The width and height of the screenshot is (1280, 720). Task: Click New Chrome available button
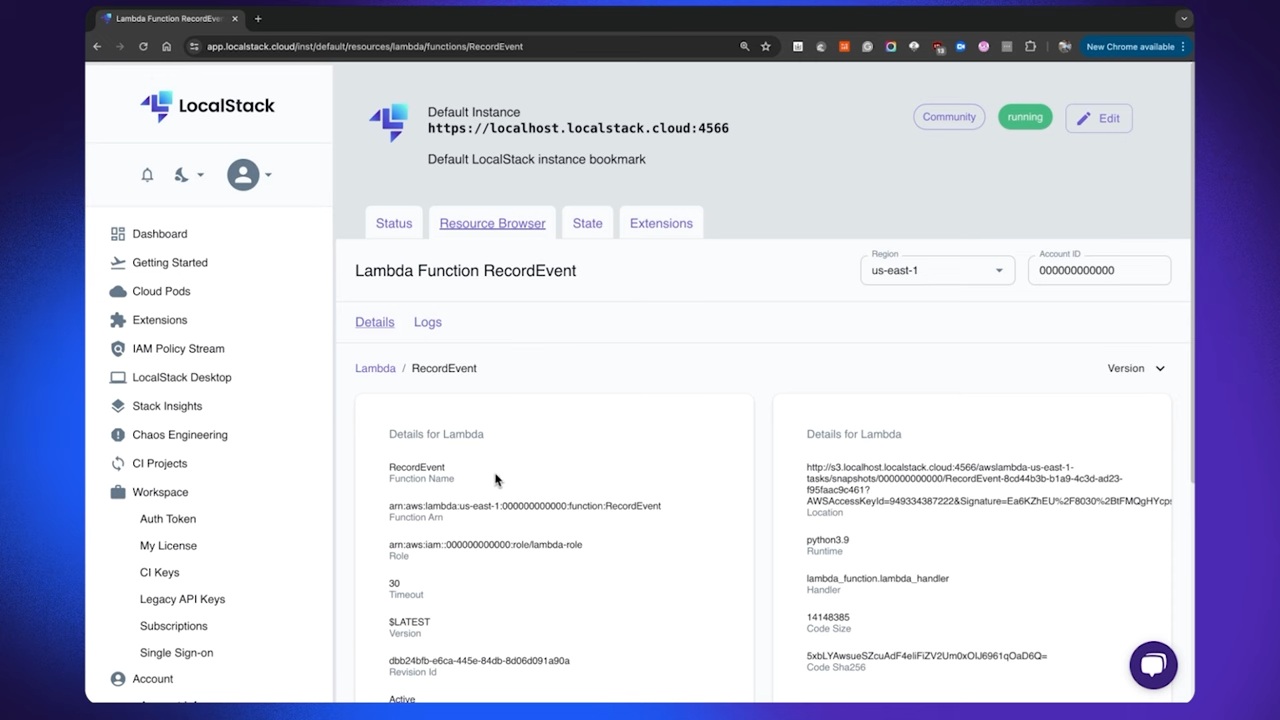(x=1136, y=46)
